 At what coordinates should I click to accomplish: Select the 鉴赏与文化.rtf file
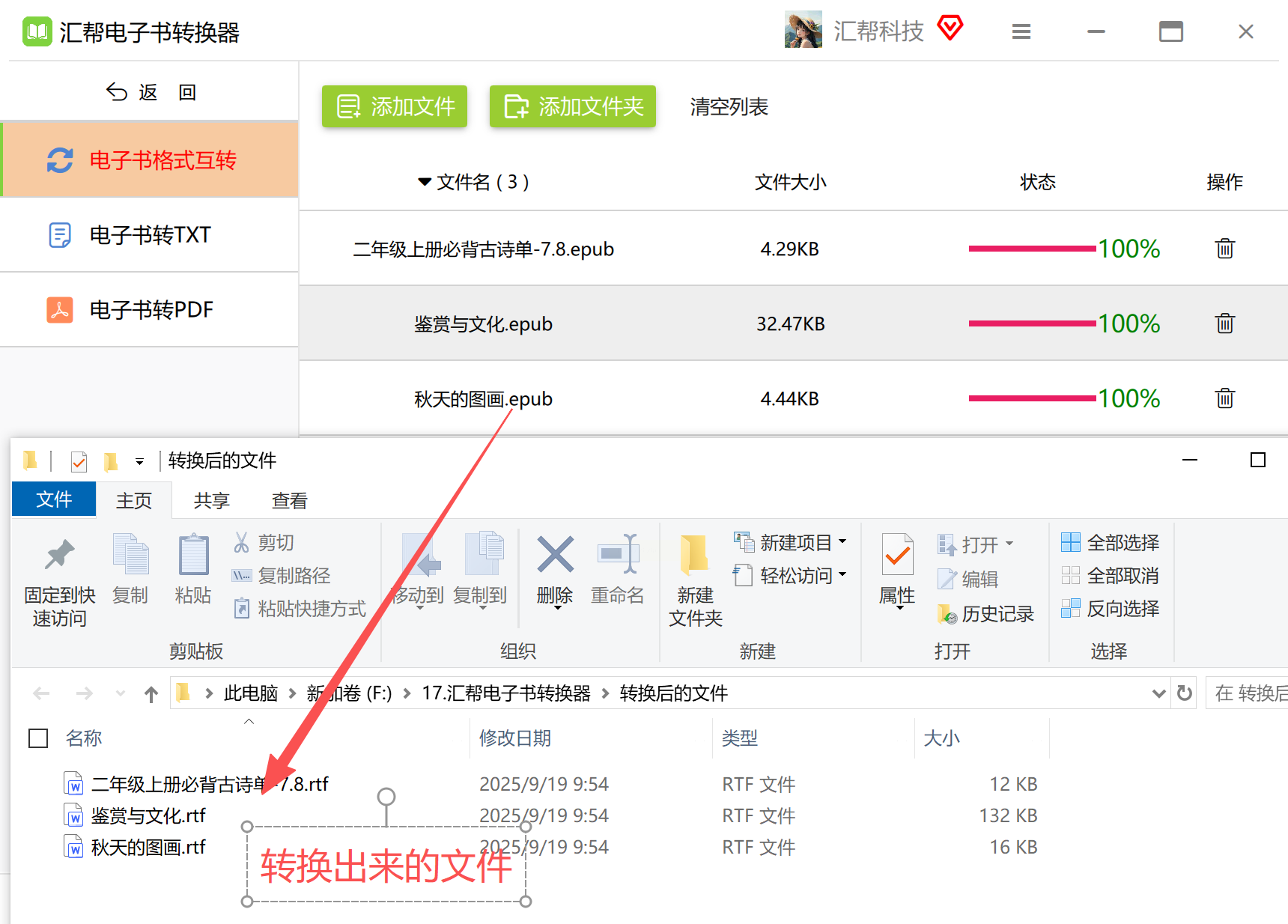point(148,815)
